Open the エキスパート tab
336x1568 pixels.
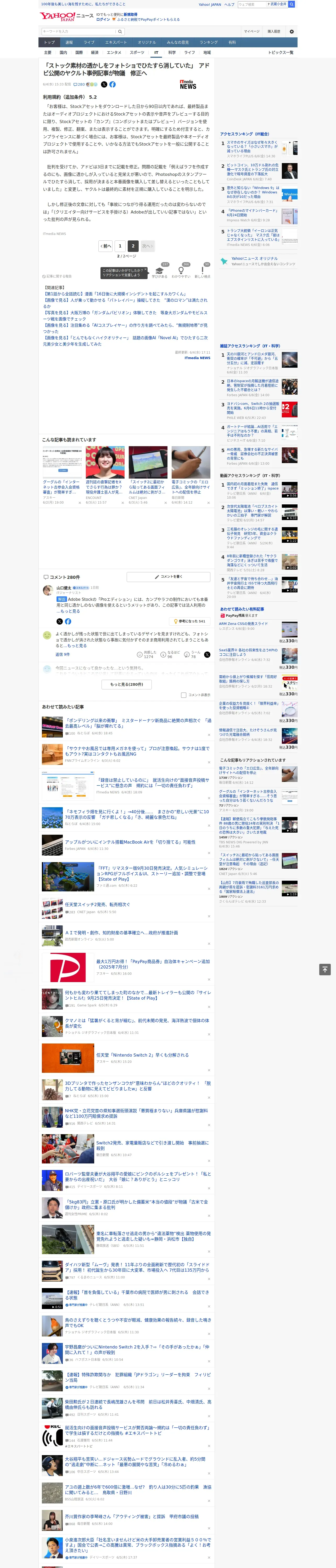[116, 43]
